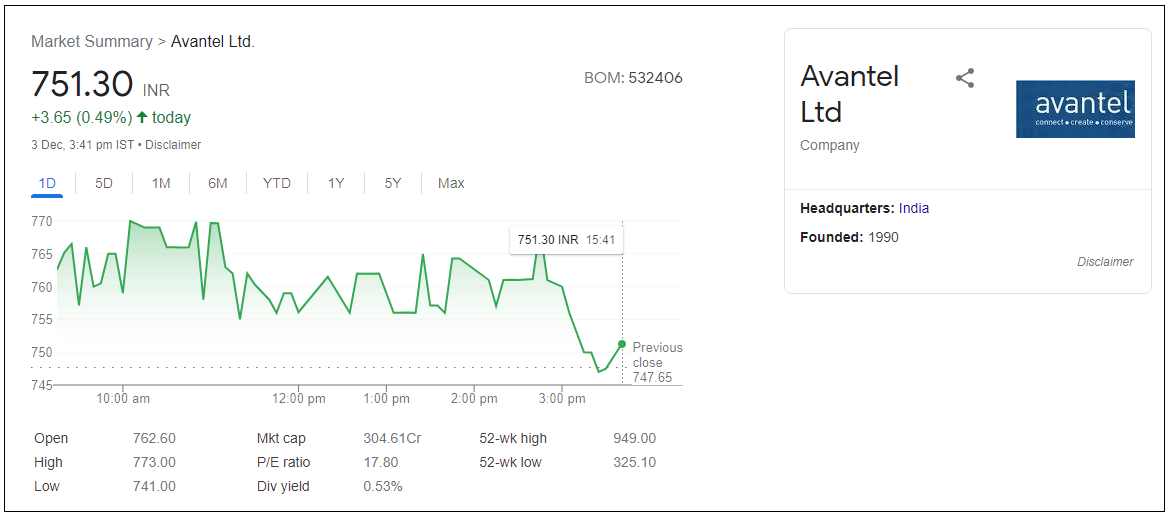Screen dimensions: 1169x517
Task: Go to Market Summary breadcrumb
Action: [92, 42]
